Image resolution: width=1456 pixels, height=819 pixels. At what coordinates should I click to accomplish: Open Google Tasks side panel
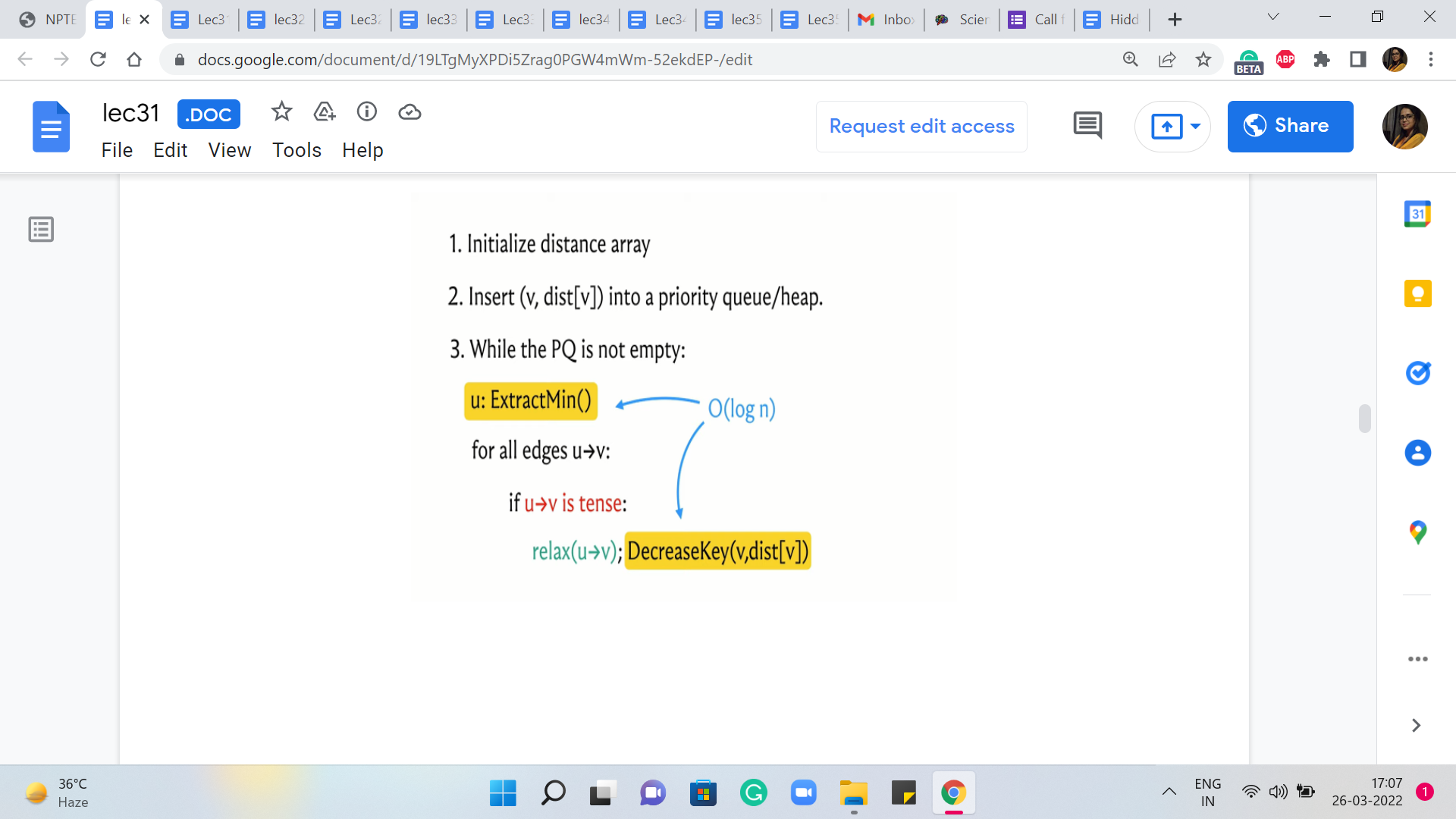(1417, 373)
